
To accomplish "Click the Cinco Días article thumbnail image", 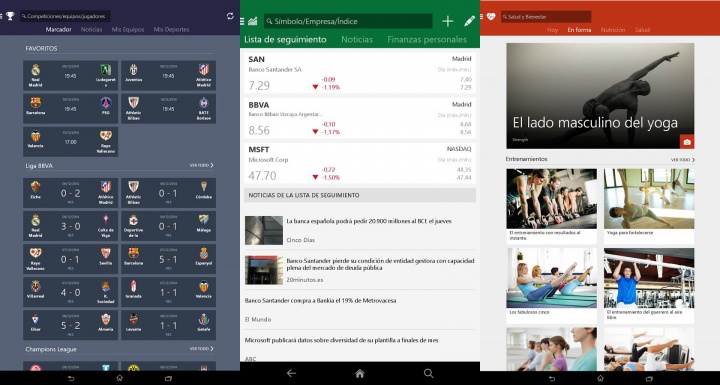I will (x=264, y=230).
